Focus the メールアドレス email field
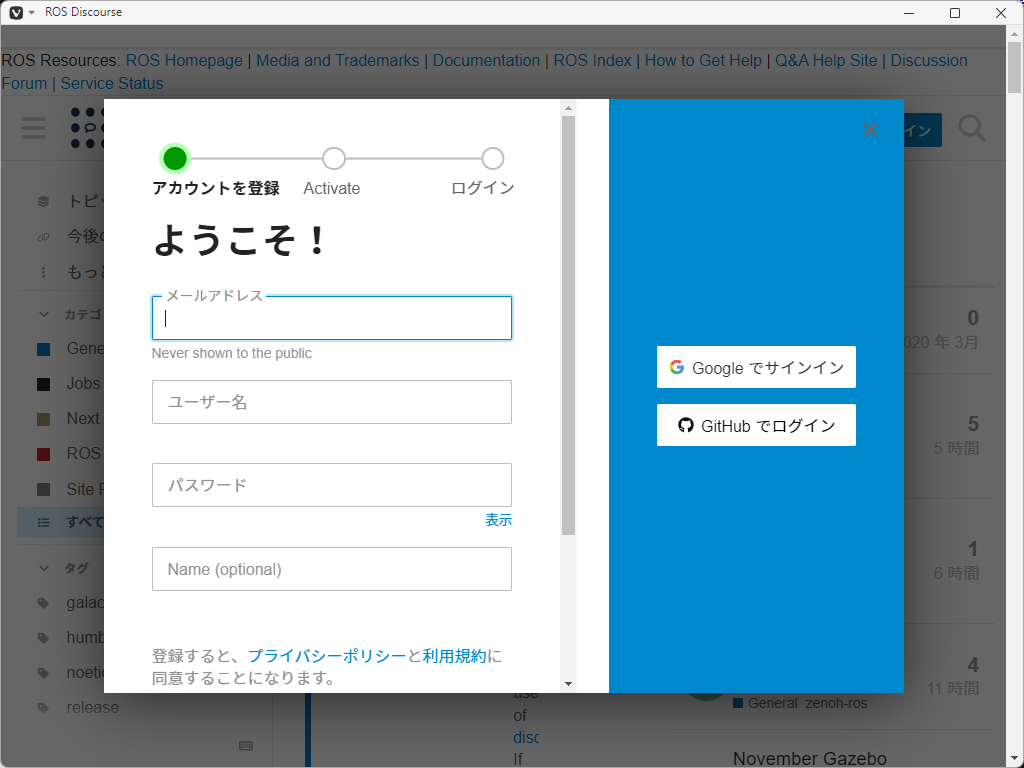This screenshot has height=768, width=1024. pos(332,318)
